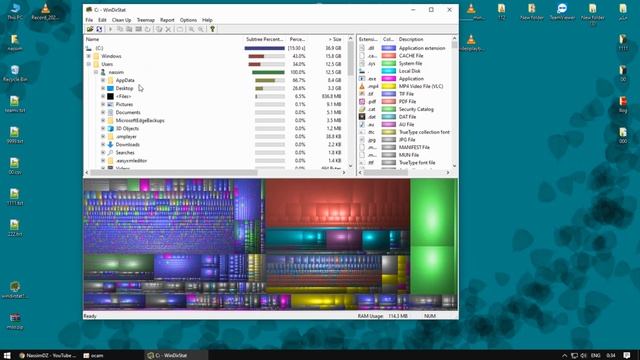The width and height of the screenshot is (640, 360).
Task: Sort by the Extension column header
Action: click(x=369, y=39)
